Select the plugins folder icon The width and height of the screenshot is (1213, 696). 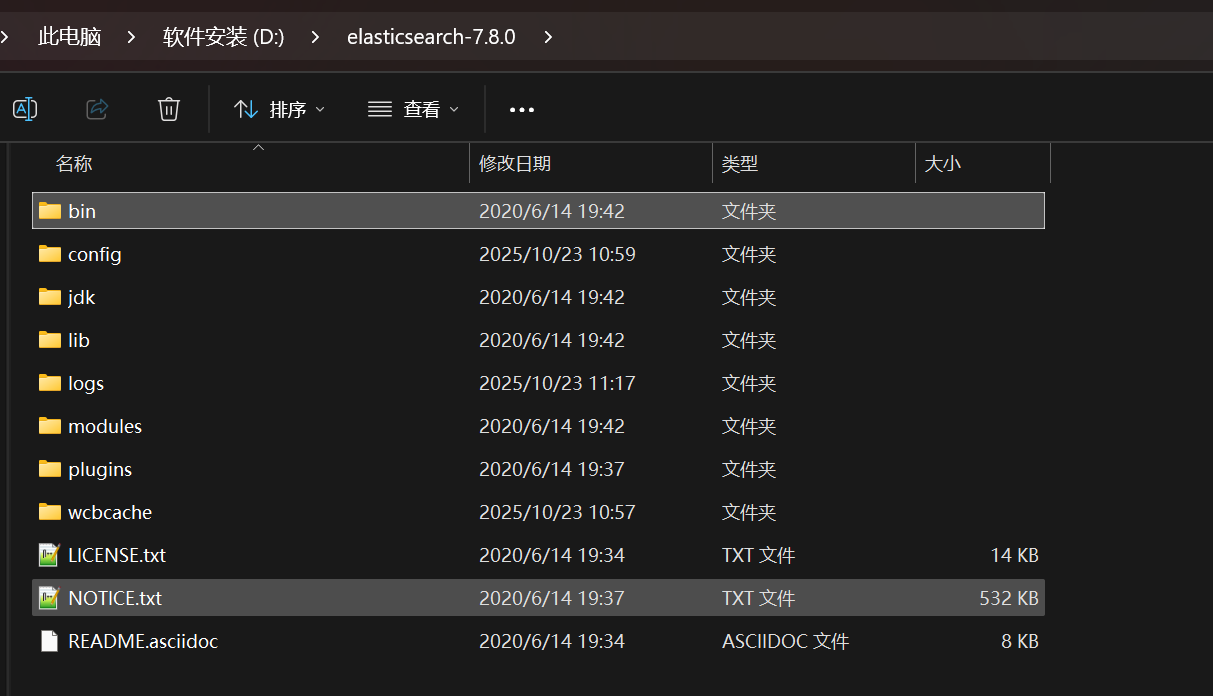click(50, 469)
